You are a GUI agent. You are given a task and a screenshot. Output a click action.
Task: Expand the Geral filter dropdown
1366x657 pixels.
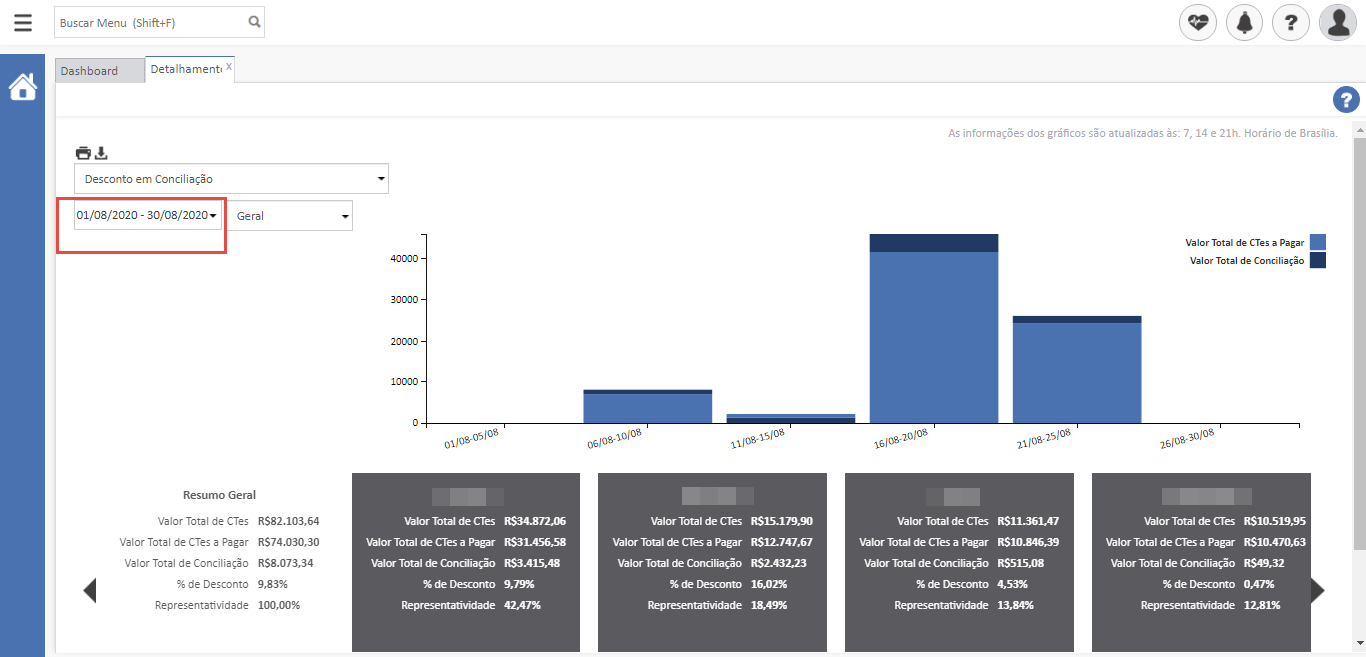click(290, 216)
